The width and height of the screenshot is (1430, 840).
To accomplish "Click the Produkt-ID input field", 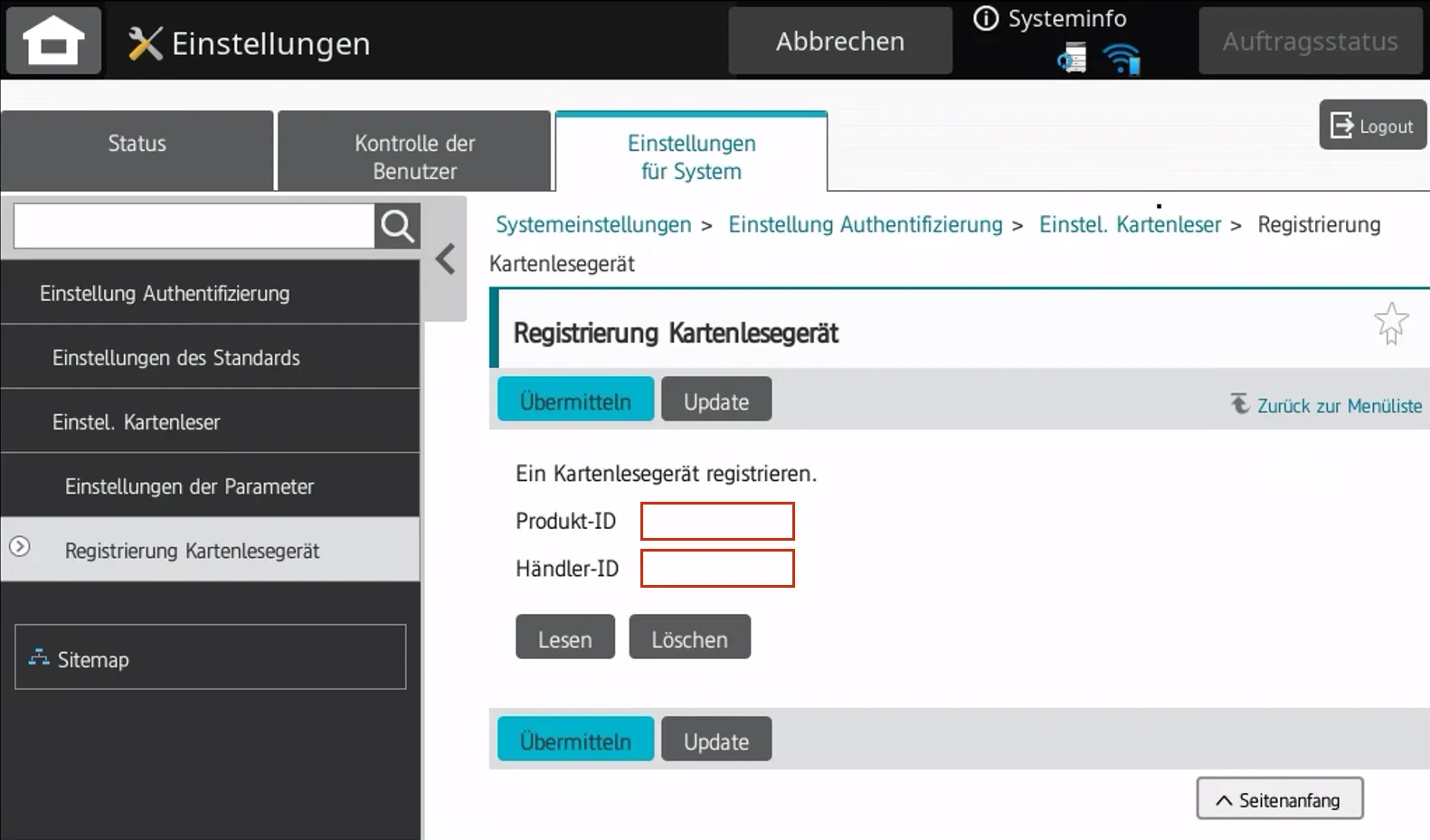I will [717, 522].
